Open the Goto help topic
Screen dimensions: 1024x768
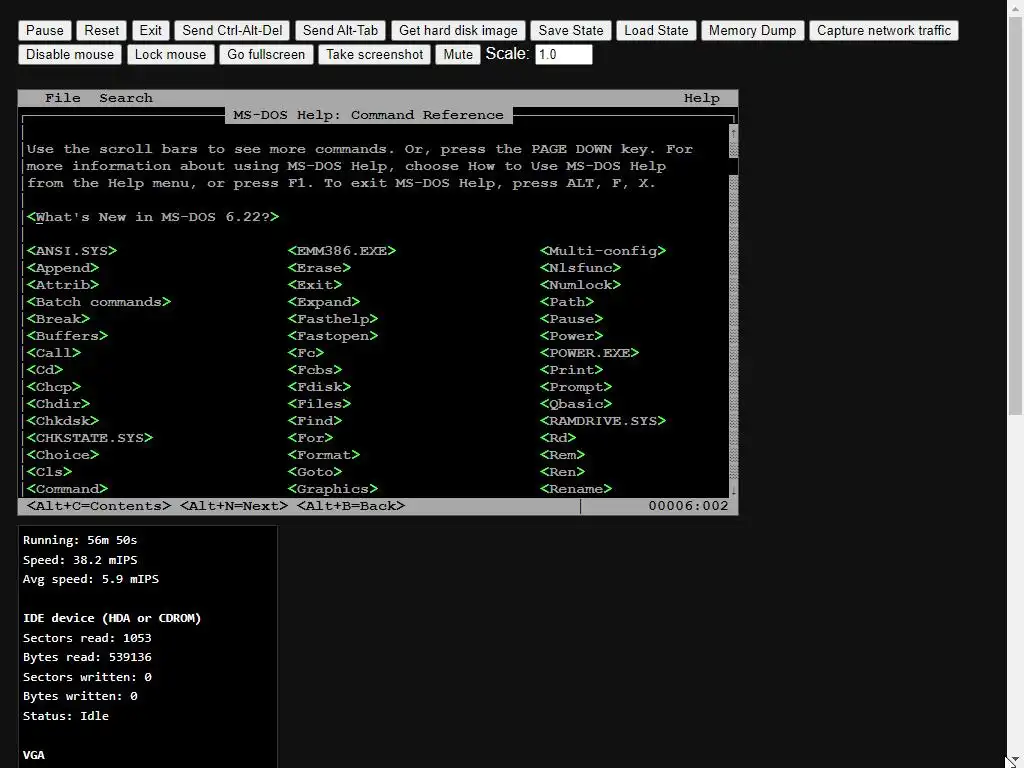point(315,472)
